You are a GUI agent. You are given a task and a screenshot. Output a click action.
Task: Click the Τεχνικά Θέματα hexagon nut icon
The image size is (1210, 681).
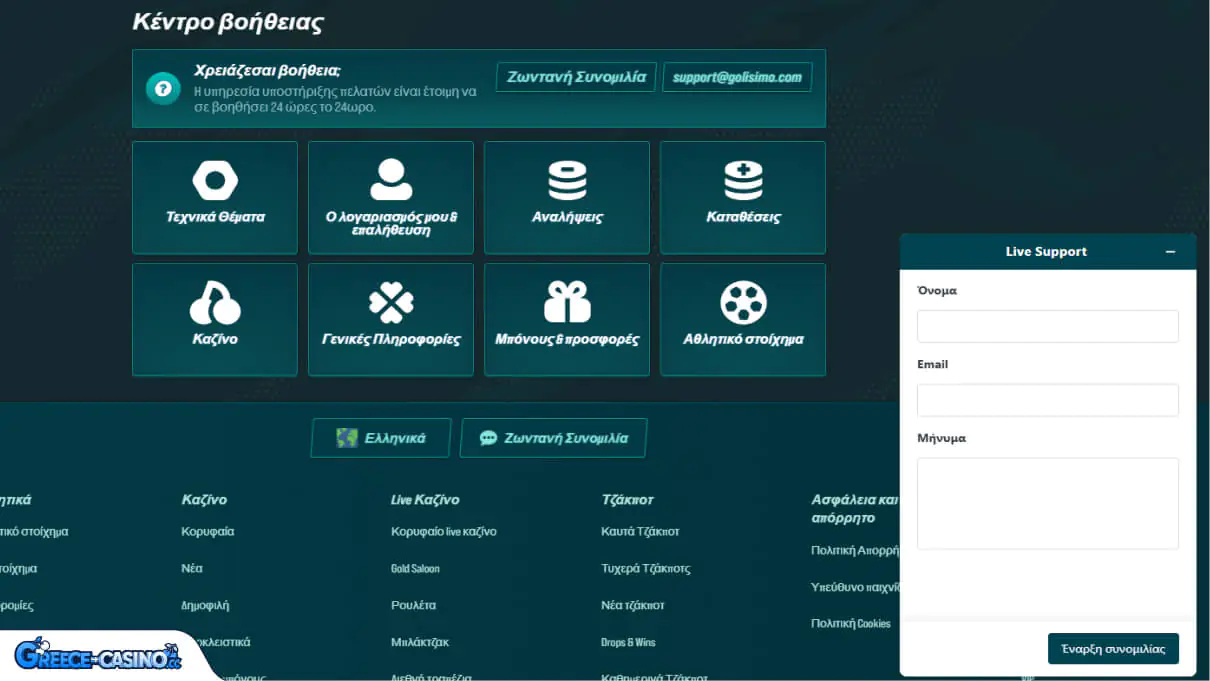click(x=215, y=181)
